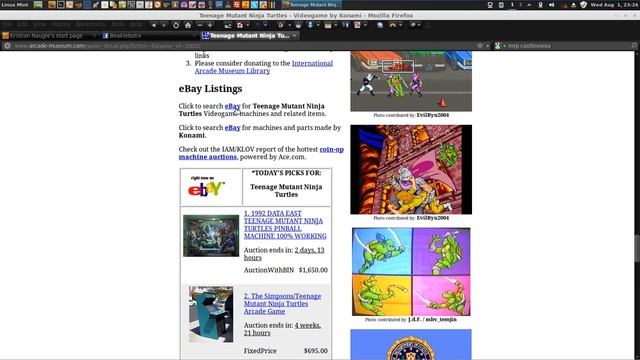The width and height of the screenshot is (640, 360).
Task: Open The Simpsons/Teenage Mutant Ninja Turtles listing
Action: coord(282,304)
